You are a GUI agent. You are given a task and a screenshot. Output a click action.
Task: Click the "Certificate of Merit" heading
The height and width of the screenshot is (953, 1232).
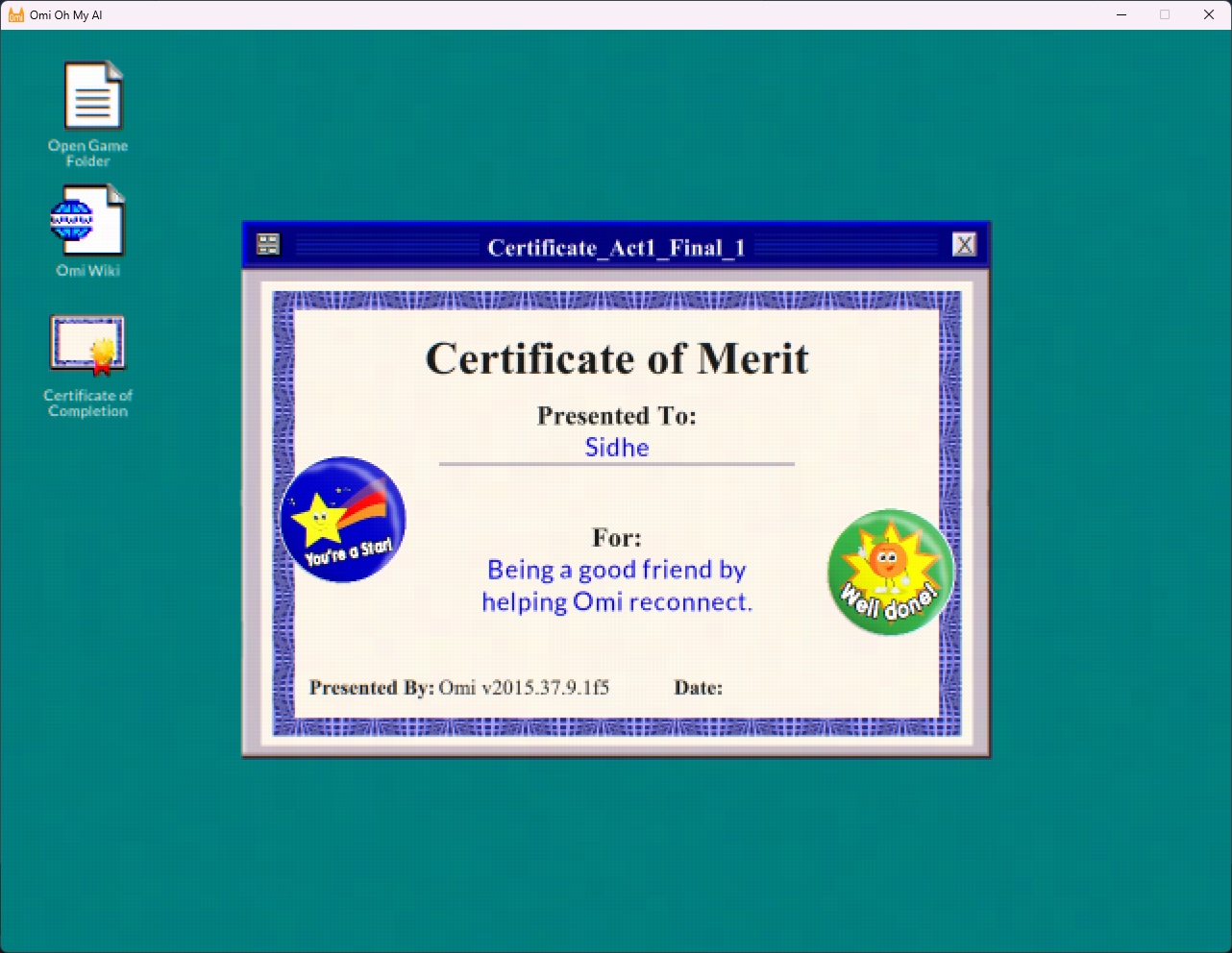point(616,359)
